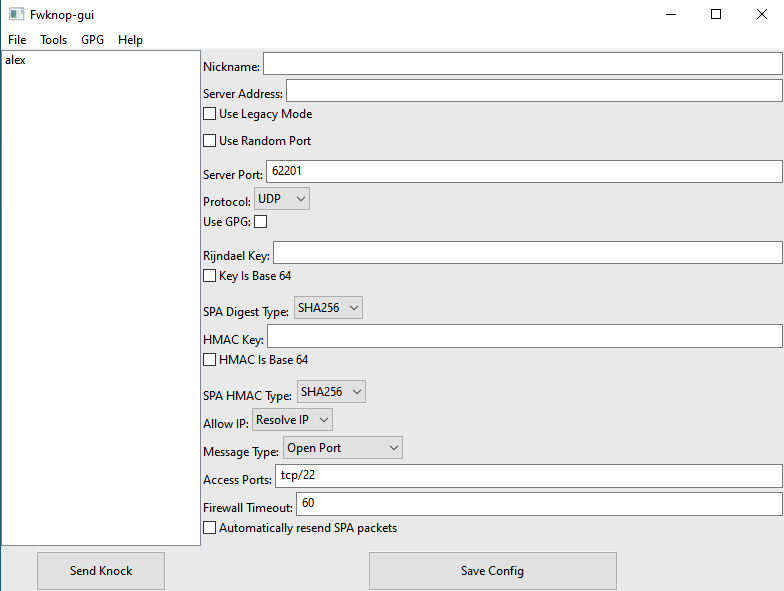Viewport: 784px width, 591px height.
Task: Open the Protocol dropdown set to UDP
Action: click(x=282, y=198)
